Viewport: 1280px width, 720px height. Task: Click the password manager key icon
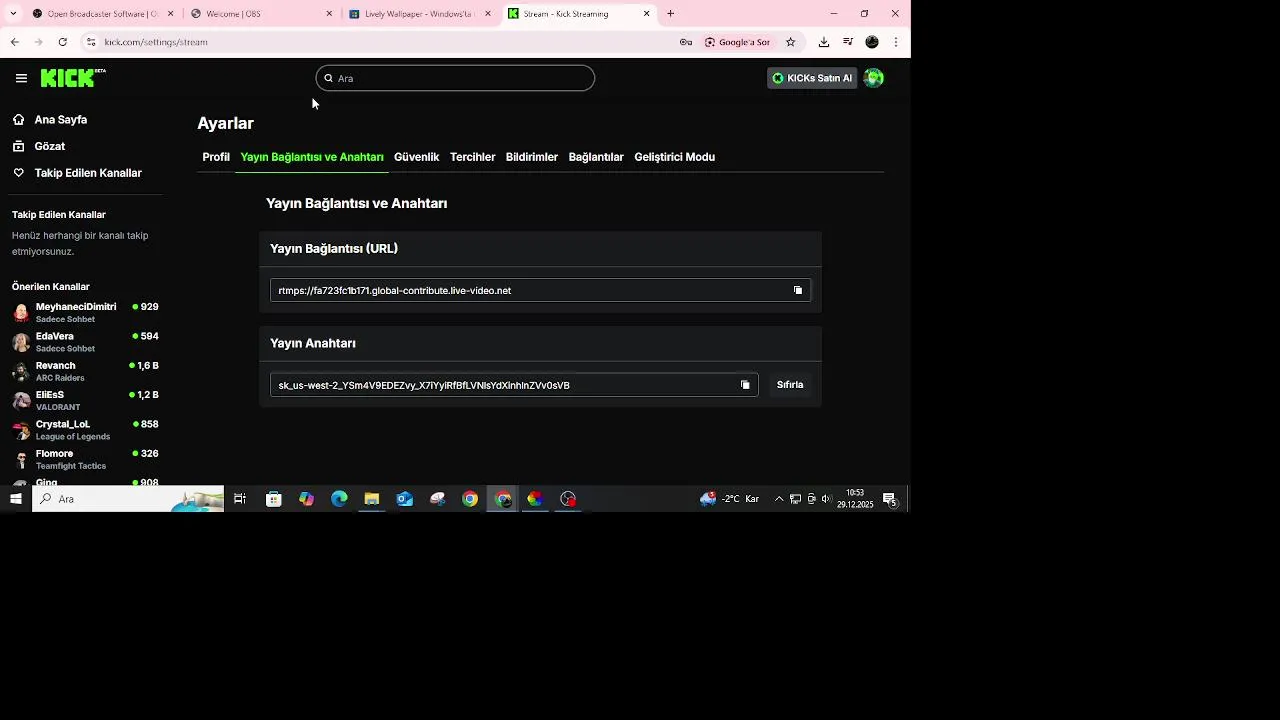coord(686,42)
